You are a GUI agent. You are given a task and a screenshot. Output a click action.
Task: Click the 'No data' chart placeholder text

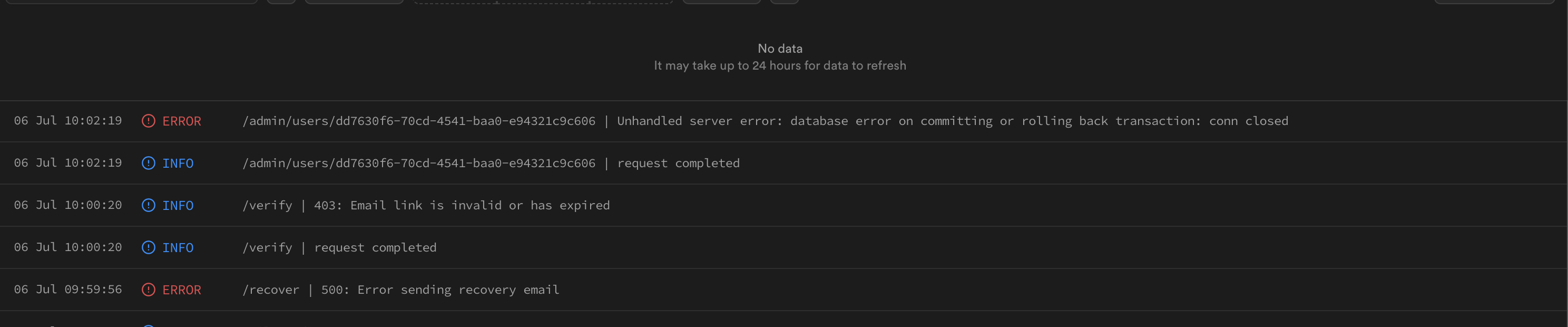780,48
